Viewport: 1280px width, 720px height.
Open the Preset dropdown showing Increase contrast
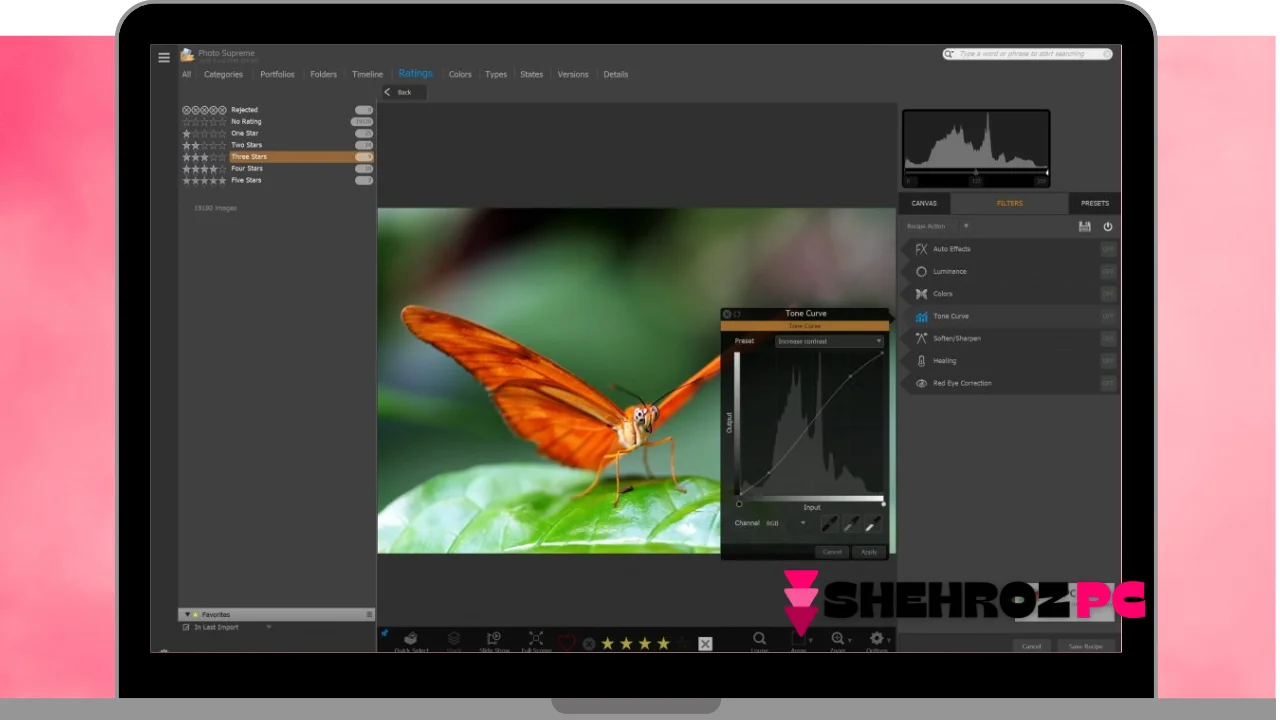pos(829,341)
